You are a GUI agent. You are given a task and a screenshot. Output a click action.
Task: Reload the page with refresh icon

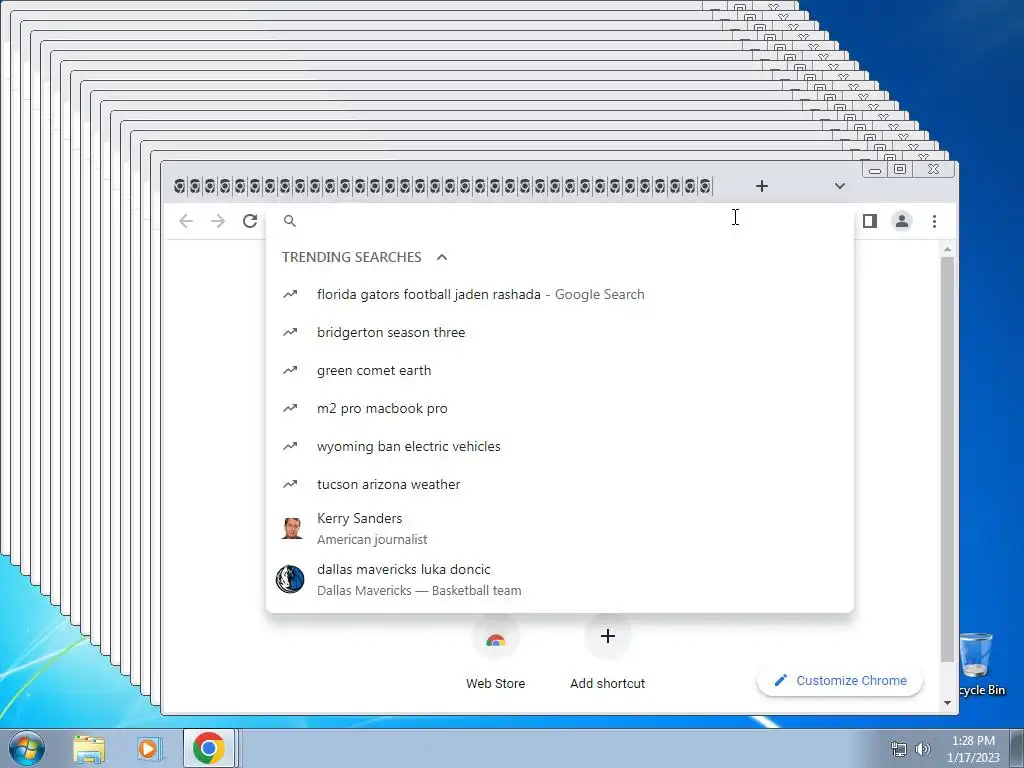click(x=250, y=221)
